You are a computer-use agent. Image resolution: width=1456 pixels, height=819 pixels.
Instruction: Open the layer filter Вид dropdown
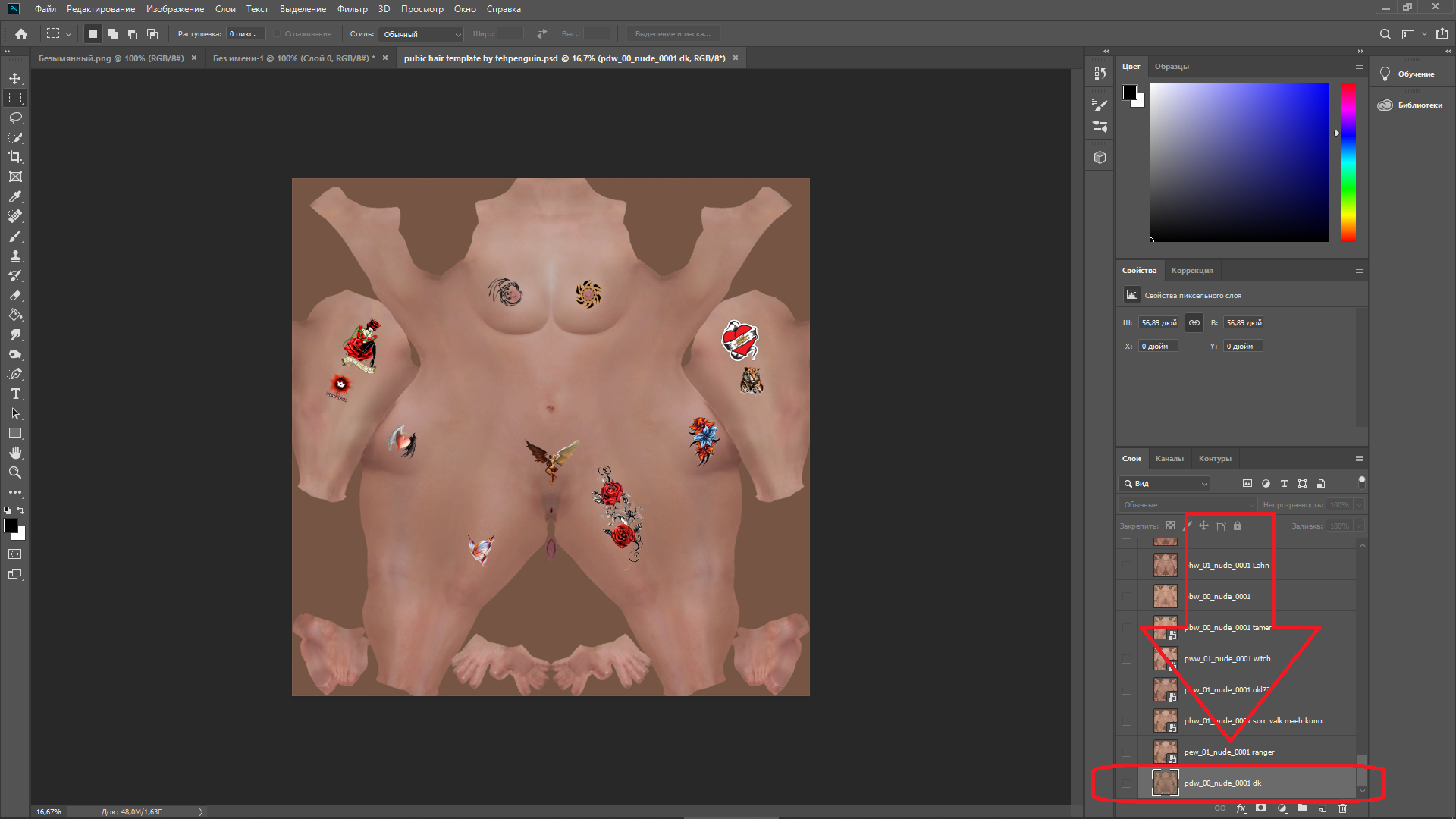(1165, 484)
